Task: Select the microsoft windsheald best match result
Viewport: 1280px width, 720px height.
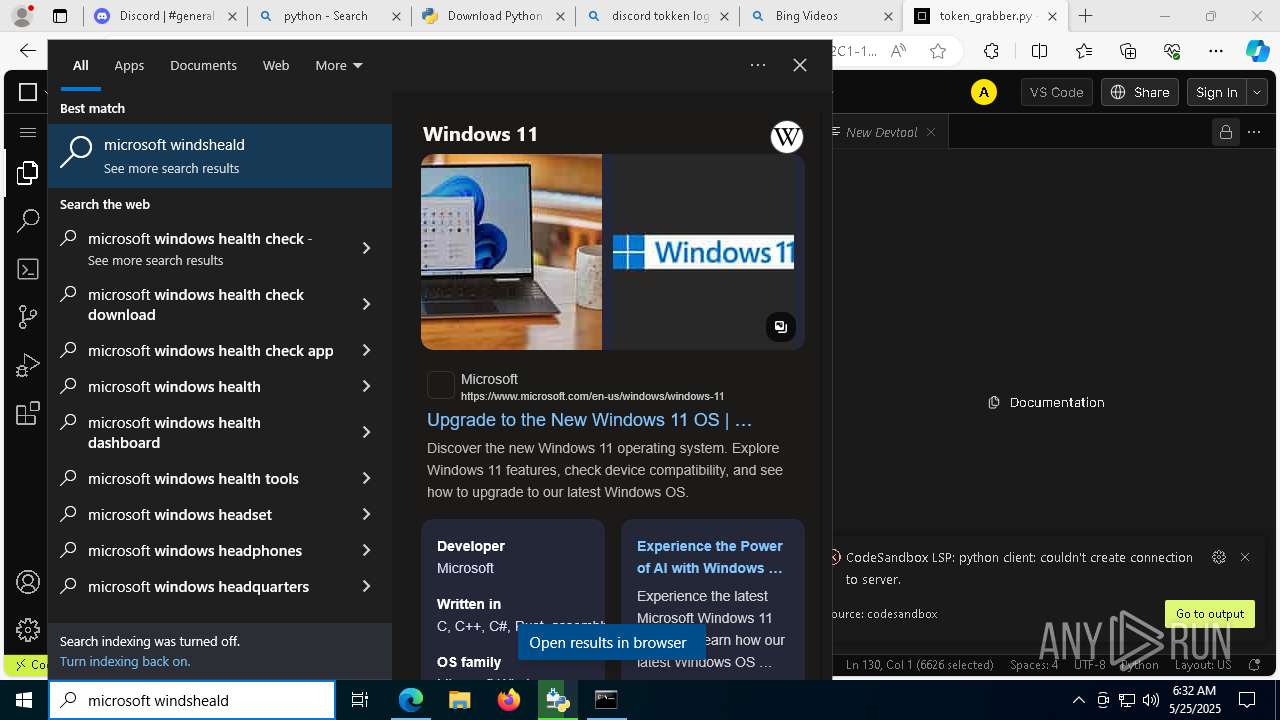Action: point(220,156)
